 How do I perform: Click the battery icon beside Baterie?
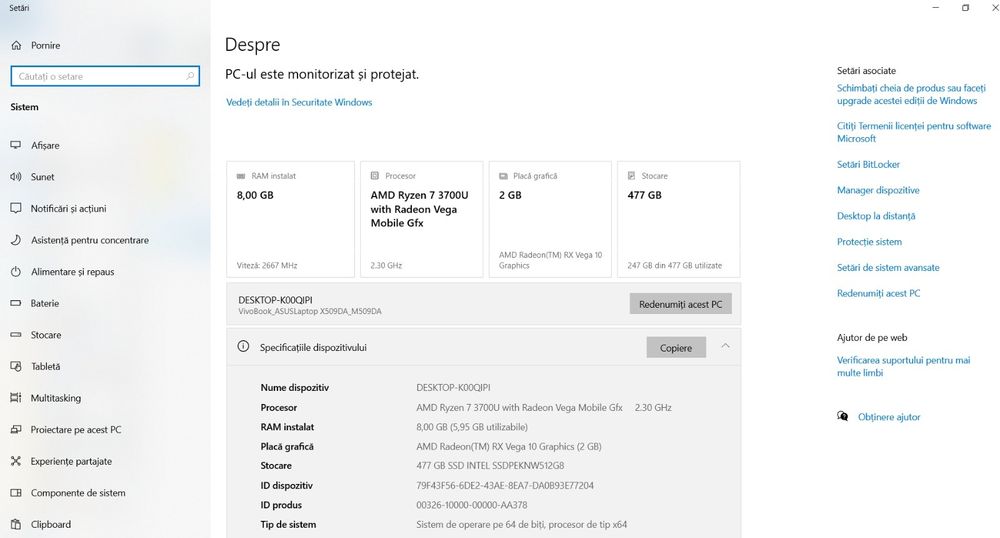(x=16, y=303)
